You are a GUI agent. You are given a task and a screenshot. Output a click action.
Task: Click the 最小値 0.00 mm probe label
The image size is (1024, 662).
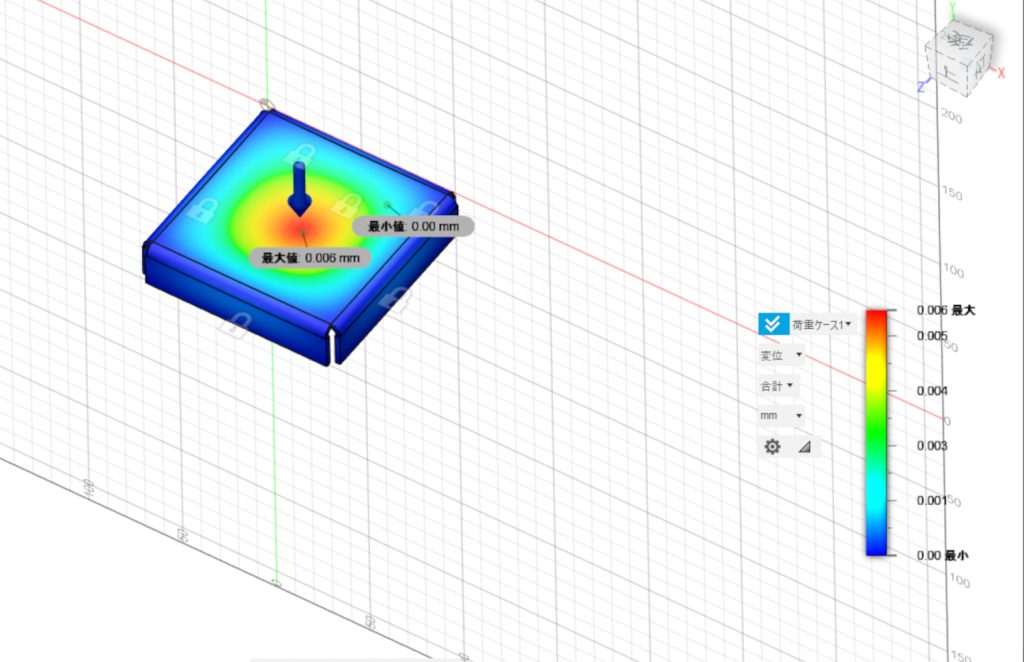[x=414, y=227]
